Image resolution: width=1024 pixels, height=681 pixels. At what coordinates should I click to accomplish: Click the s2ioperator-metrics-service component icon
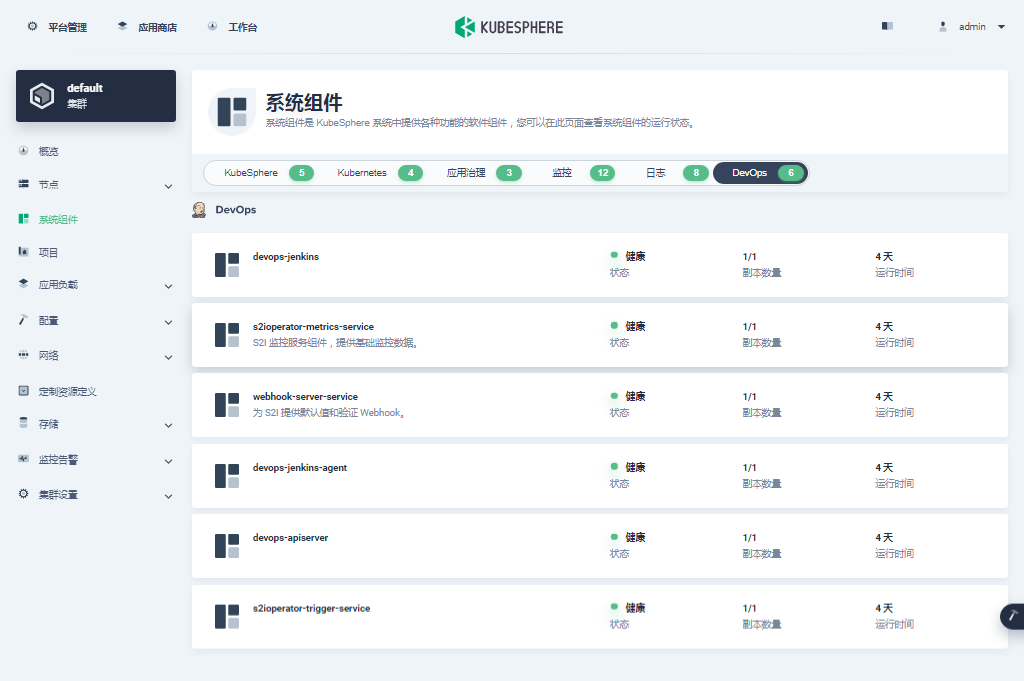point(227,335)
